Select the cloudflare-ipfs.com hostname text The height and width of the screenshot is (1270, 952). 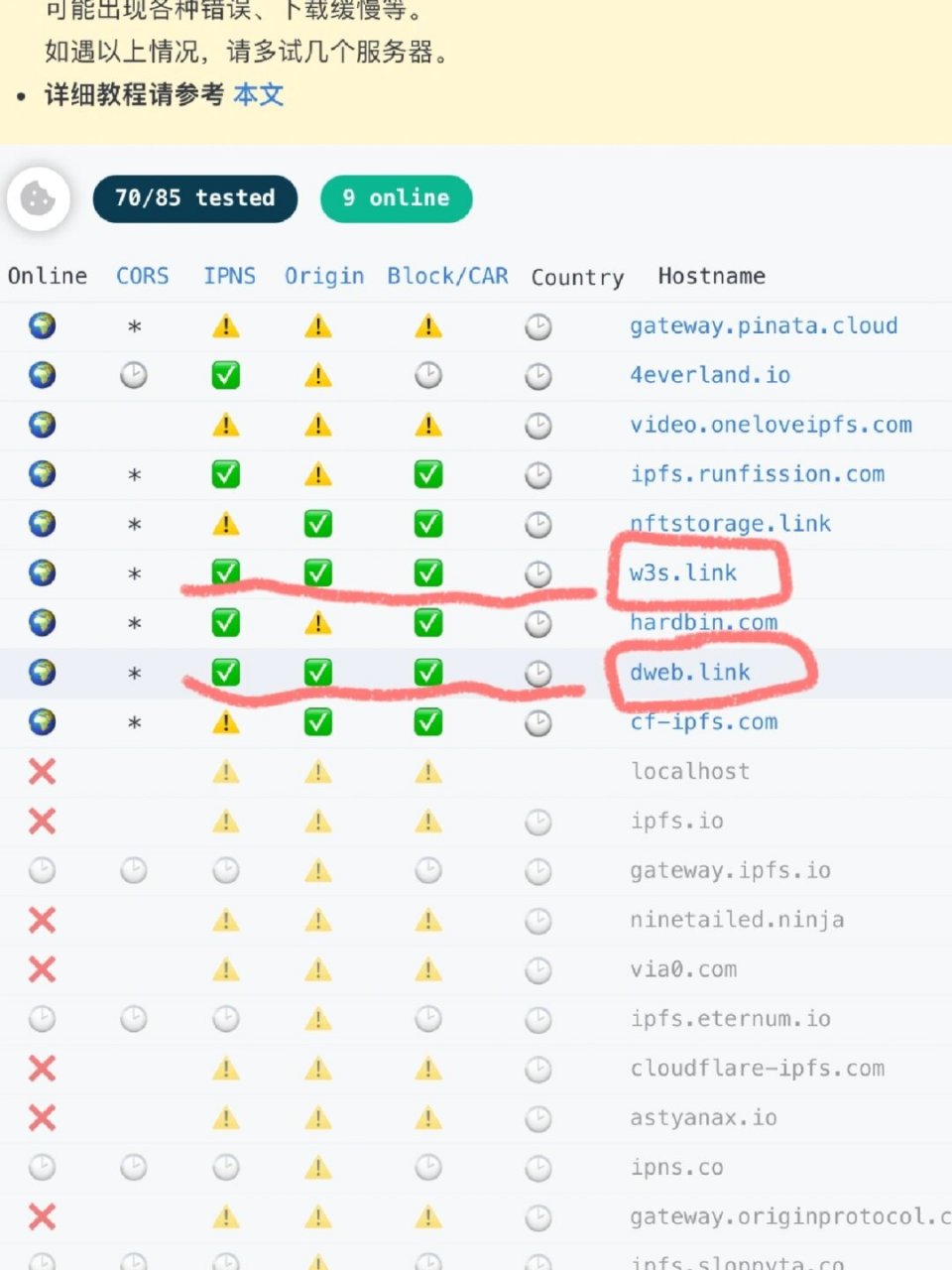tap(757, 1069)
